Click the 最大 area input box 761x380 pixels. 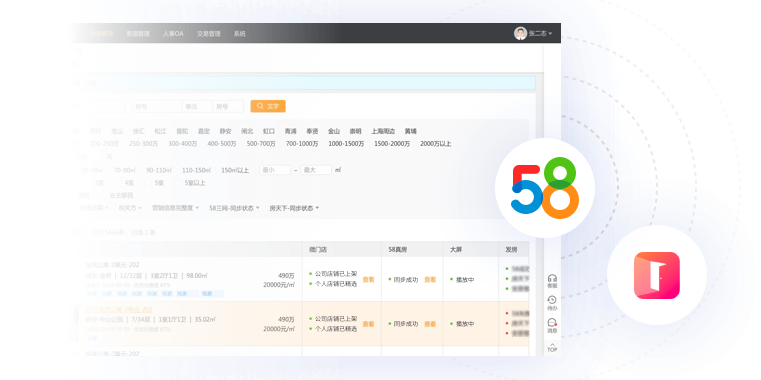click(316, 170)
